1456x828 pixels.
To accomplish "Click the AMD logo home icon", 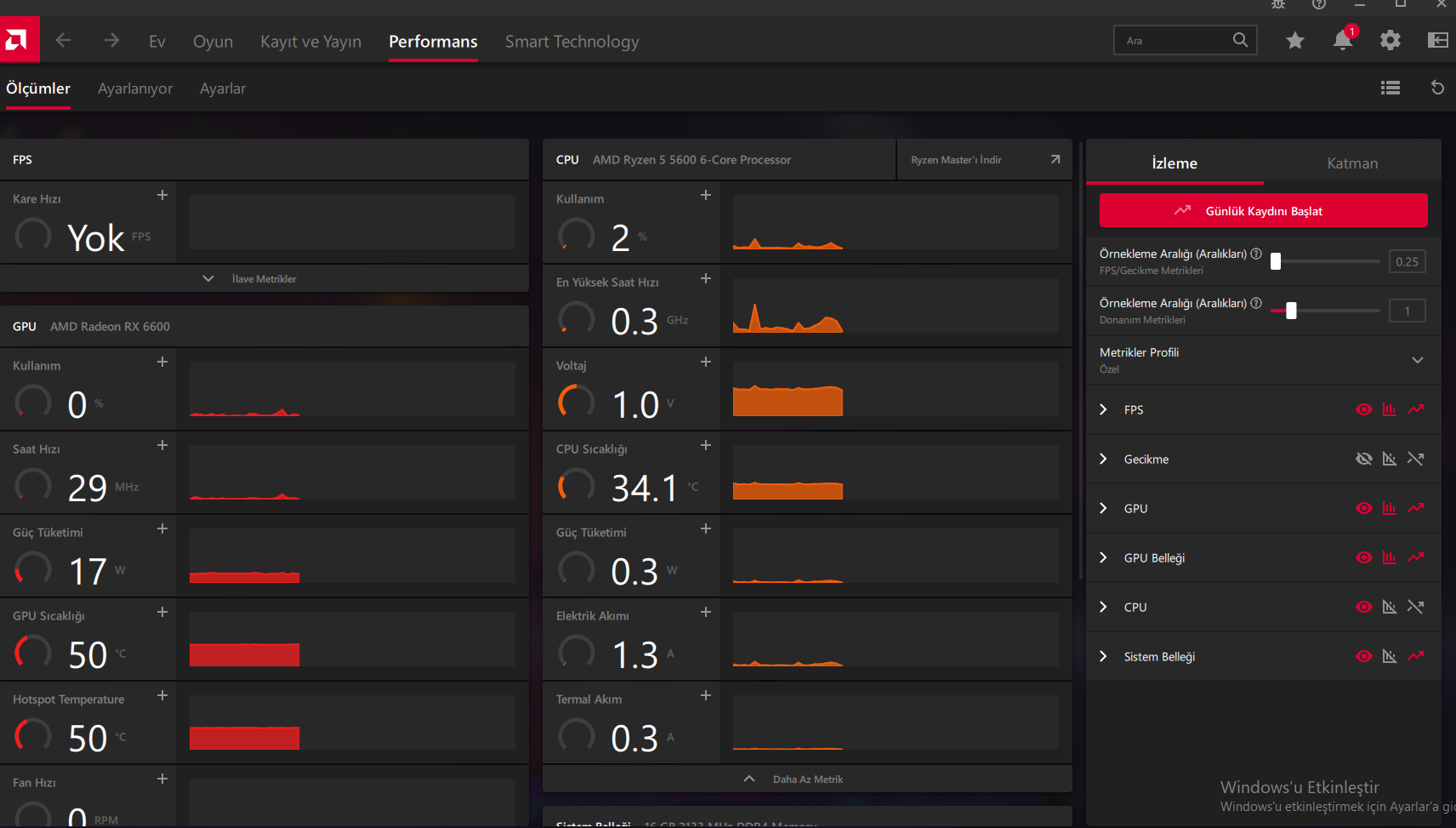I will coord(19,40).
